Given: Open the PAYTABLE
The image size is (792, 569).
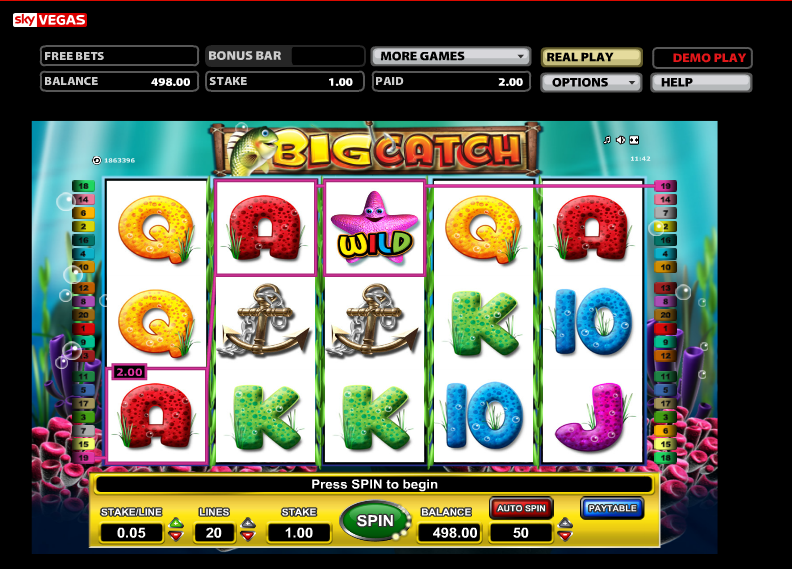Looking at the screenshot, I should tap(612, 508).
